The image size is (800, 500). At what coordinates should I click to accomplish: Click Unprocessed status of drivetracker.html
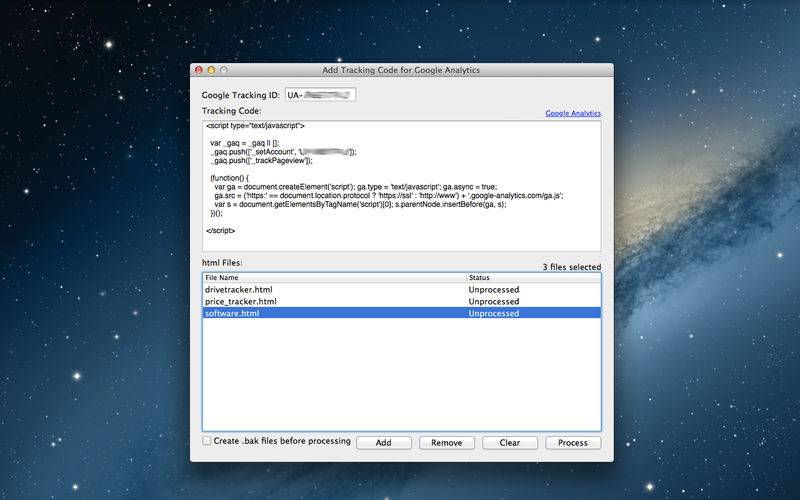(494, 289)
